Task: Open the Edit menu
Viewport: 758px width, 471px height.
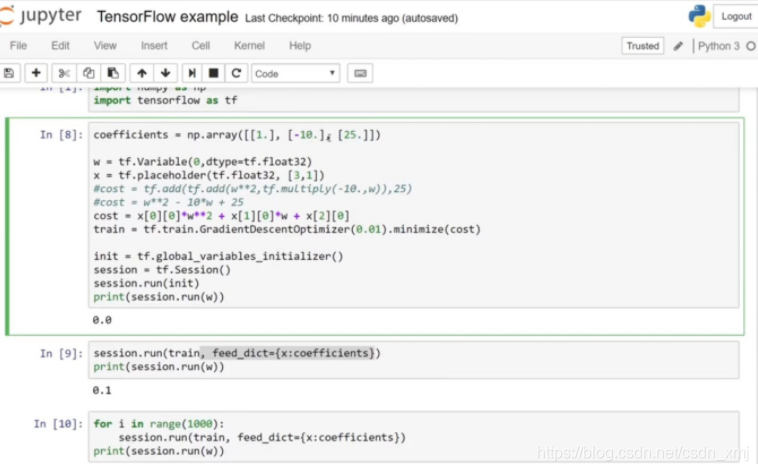Action: click(x=60, y=45)
